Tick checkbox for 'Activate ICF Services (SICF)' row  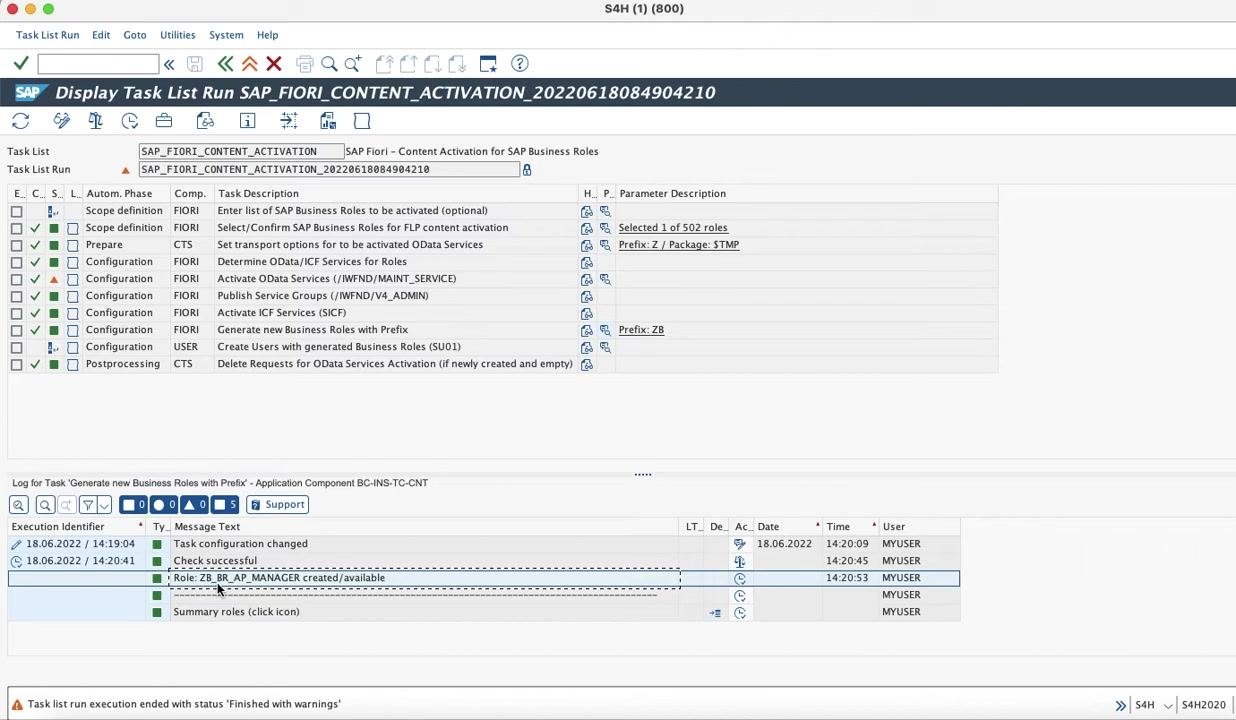point(16,313)
